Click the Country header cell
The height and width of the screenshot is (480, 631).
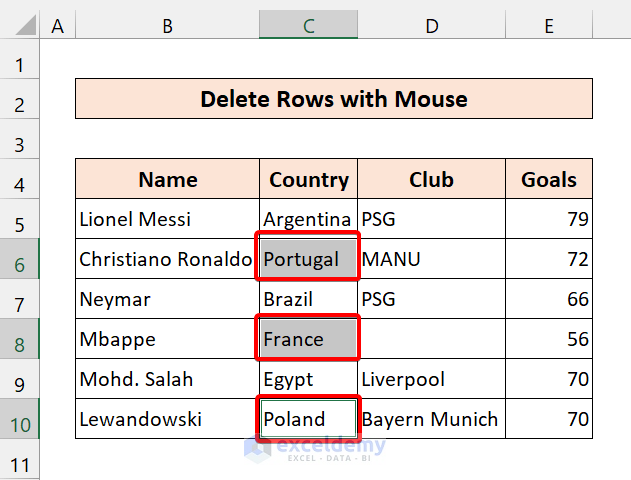tap(308, 180)
